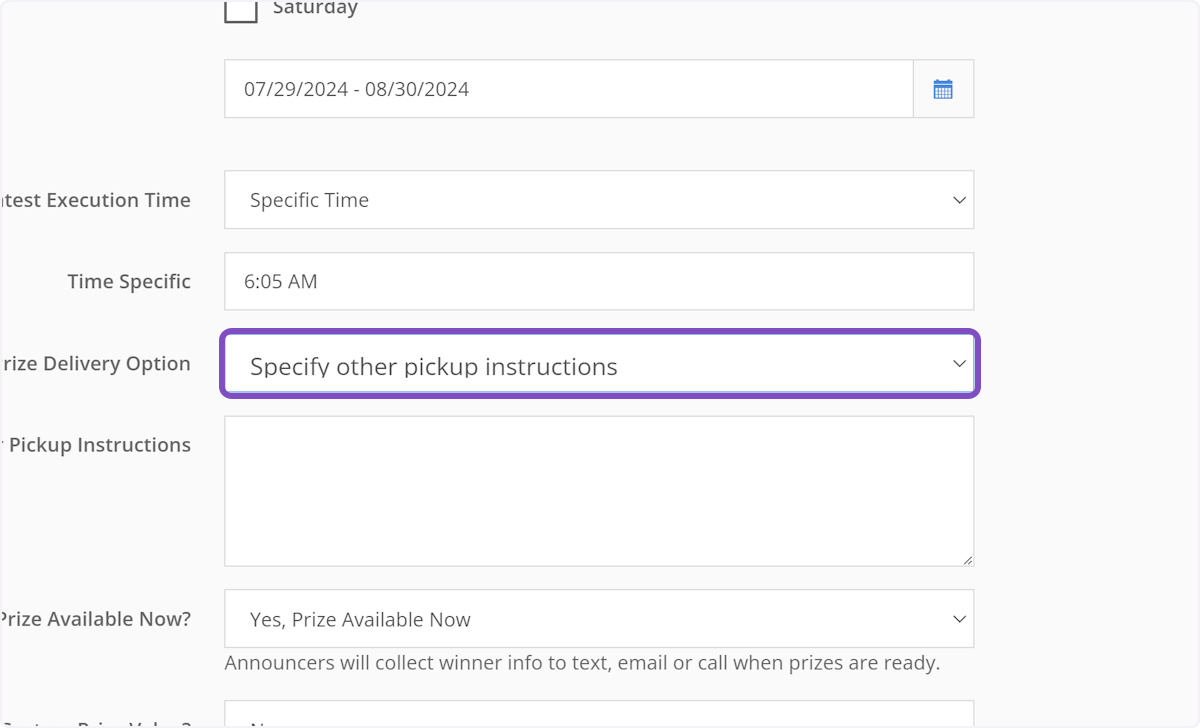
Task: Click the Time Specific field label
Action: (129, 282)
